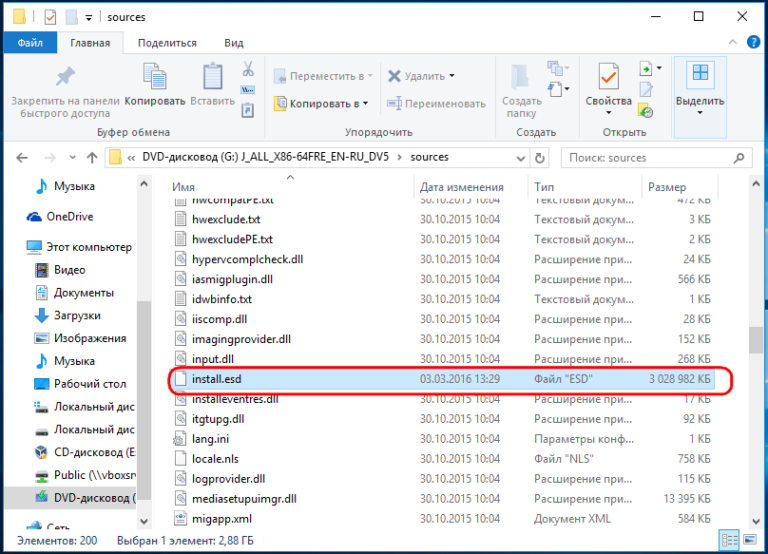Expand the Переместить в dropdown
Image resolution: width=768 pixels, height=554 pixels.
click(370, 76)
